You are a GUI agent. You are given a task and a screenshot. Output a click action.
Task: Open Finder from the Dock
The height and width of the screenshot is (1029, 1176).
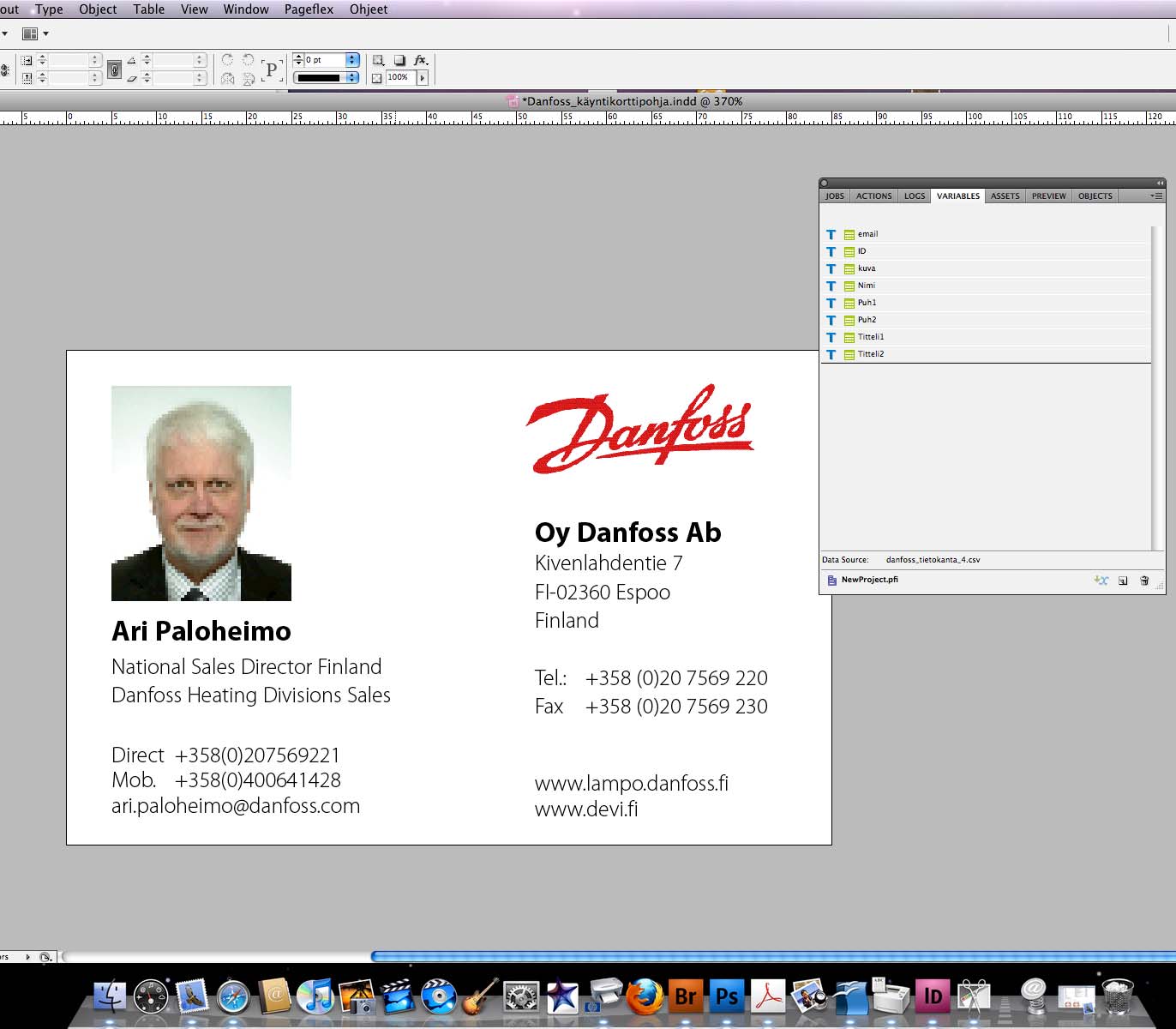click(x=110, y=997)
